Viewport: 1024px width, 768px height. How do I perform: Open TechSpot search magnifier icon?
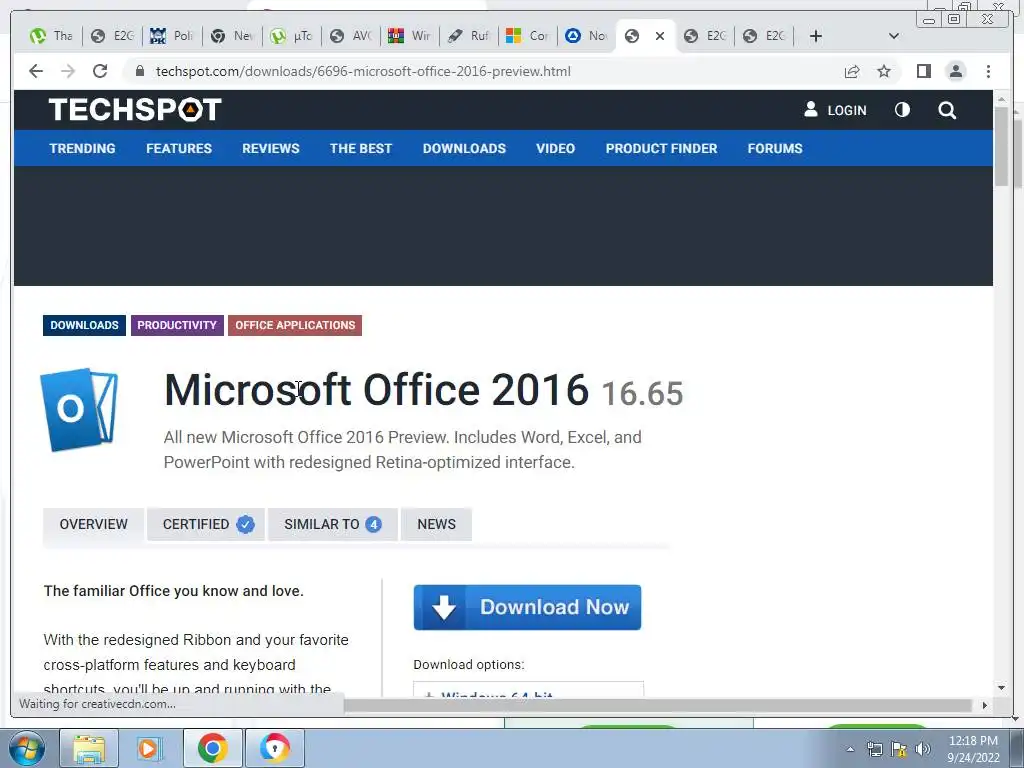pyautogui.click(x=947, y=110)
